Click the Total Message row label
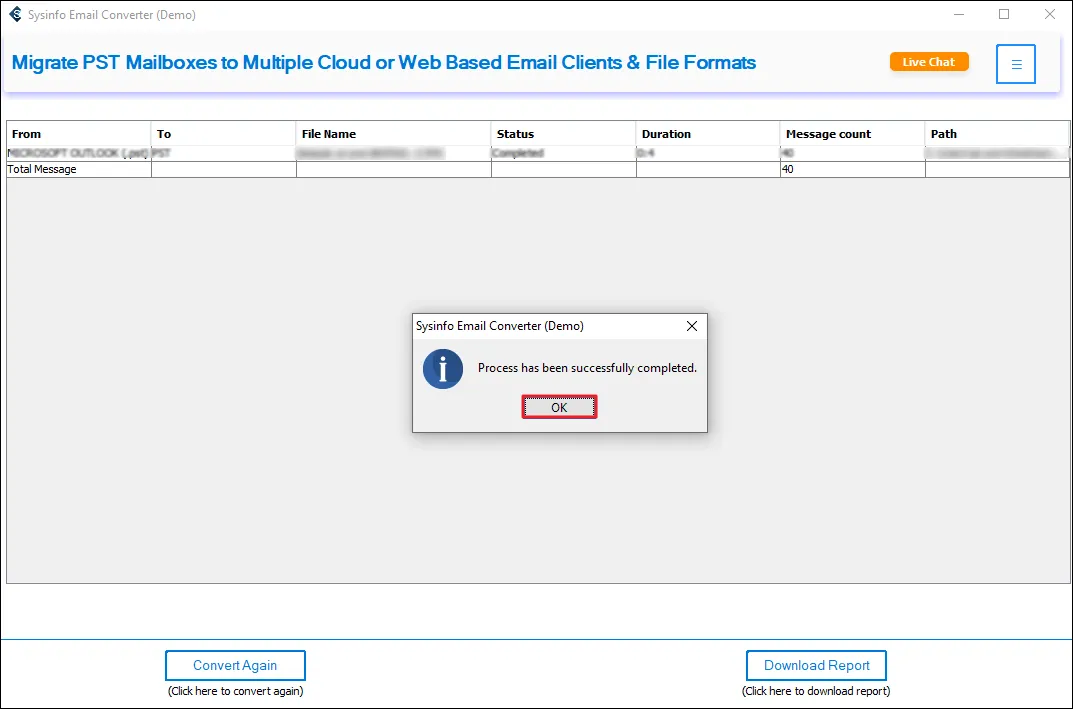The height and width of the screenshot is (709, 1073). (x=42, y=169)
